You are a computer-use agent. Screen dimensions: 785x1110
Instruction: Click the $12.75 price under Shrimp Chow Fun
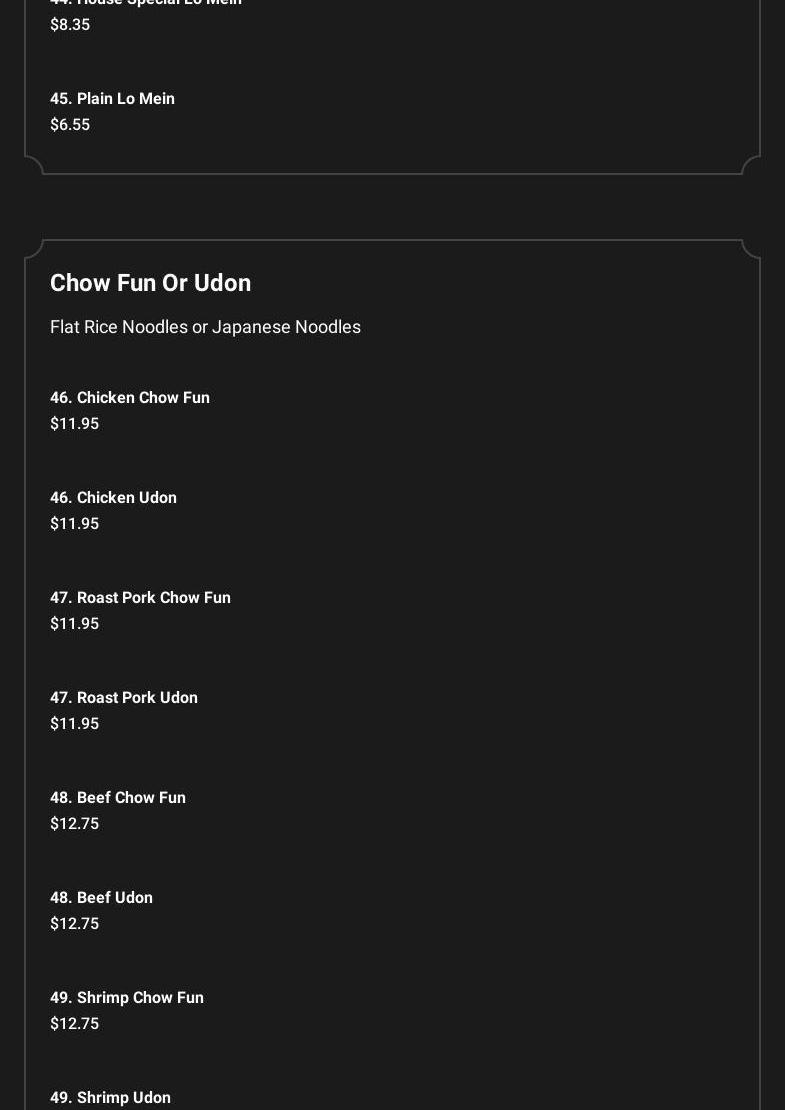(74, 1023)
